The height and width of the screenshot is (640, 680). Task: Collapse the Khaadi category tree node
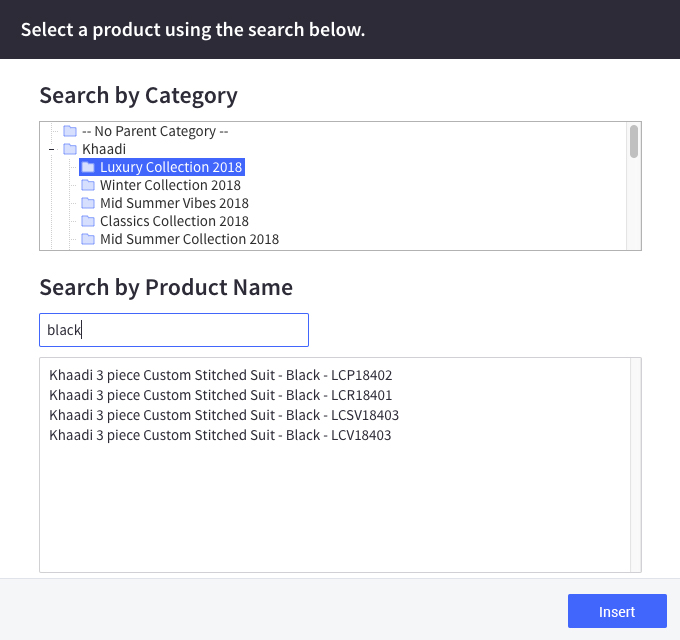click(51, 149)
